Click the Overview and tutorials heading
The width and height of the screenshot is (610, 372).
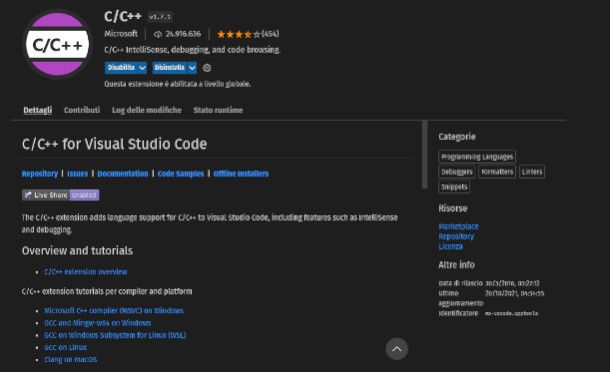pyautogui.click(x=77, y=251)
